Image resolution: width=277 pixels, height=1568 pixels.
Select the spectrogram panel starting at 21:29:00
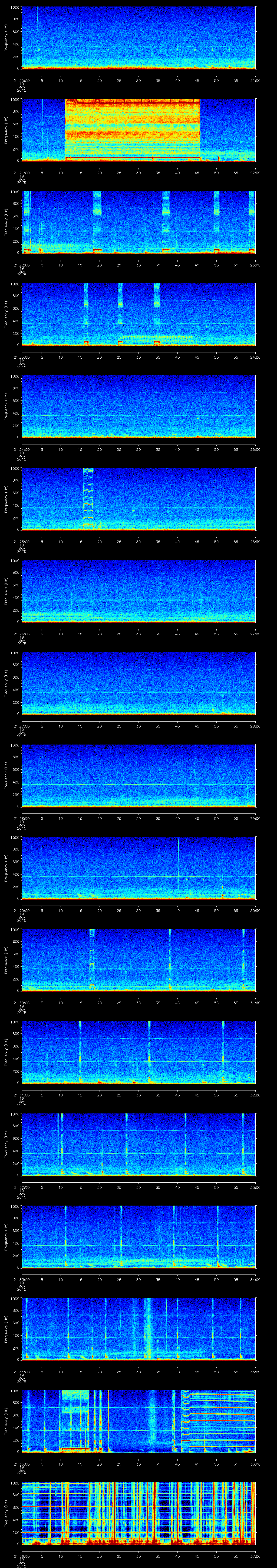[x=138, y=868]
